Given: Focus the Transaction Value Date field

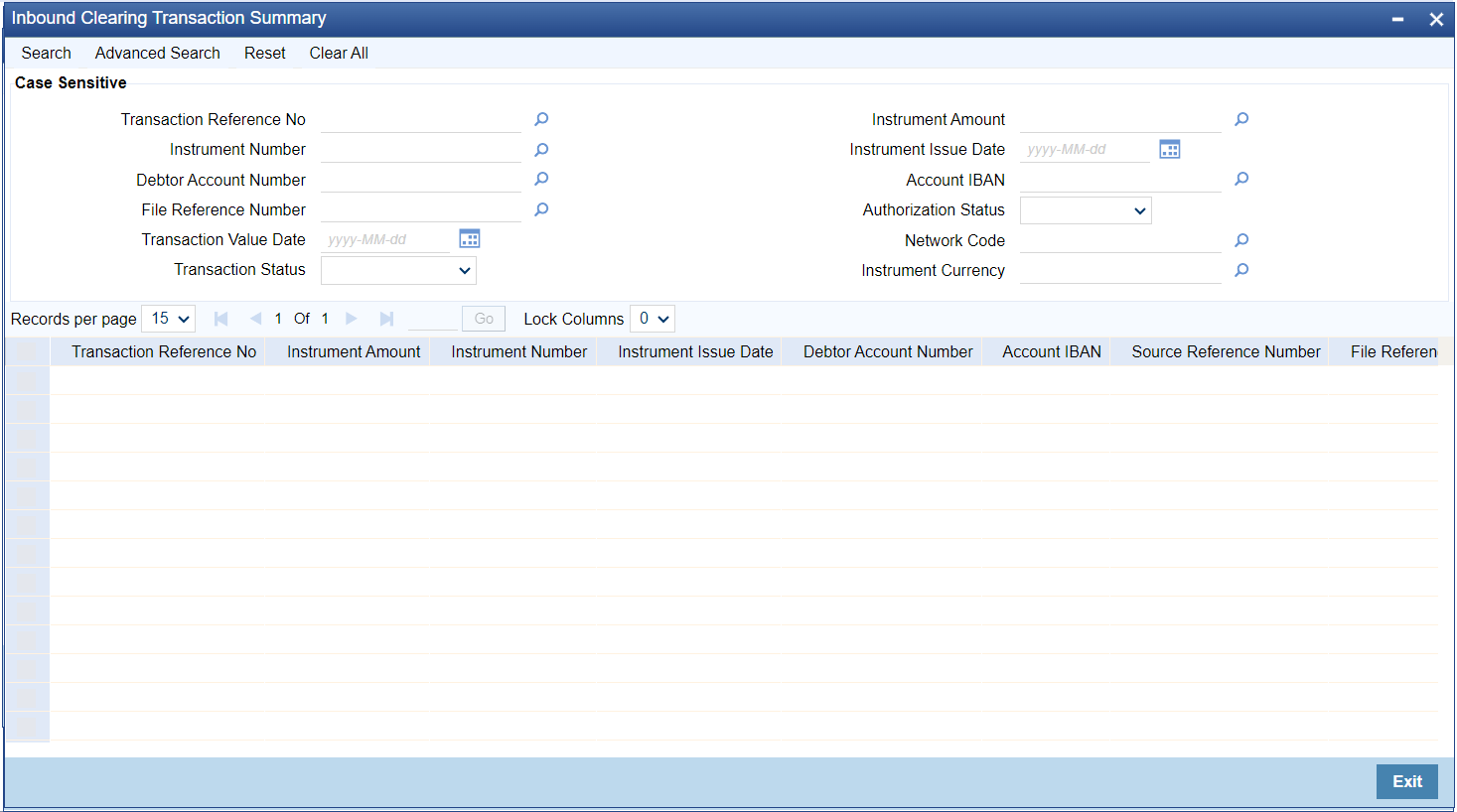Looking at the screenshot, I should click(385, 239).
